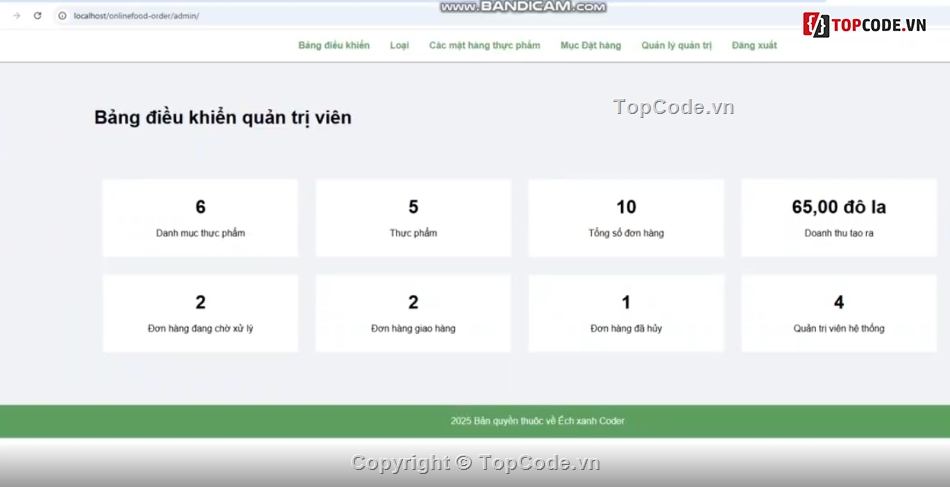
Task: Click the count 6 above Danh mục thực phẩm
Action: click(201, 207)
